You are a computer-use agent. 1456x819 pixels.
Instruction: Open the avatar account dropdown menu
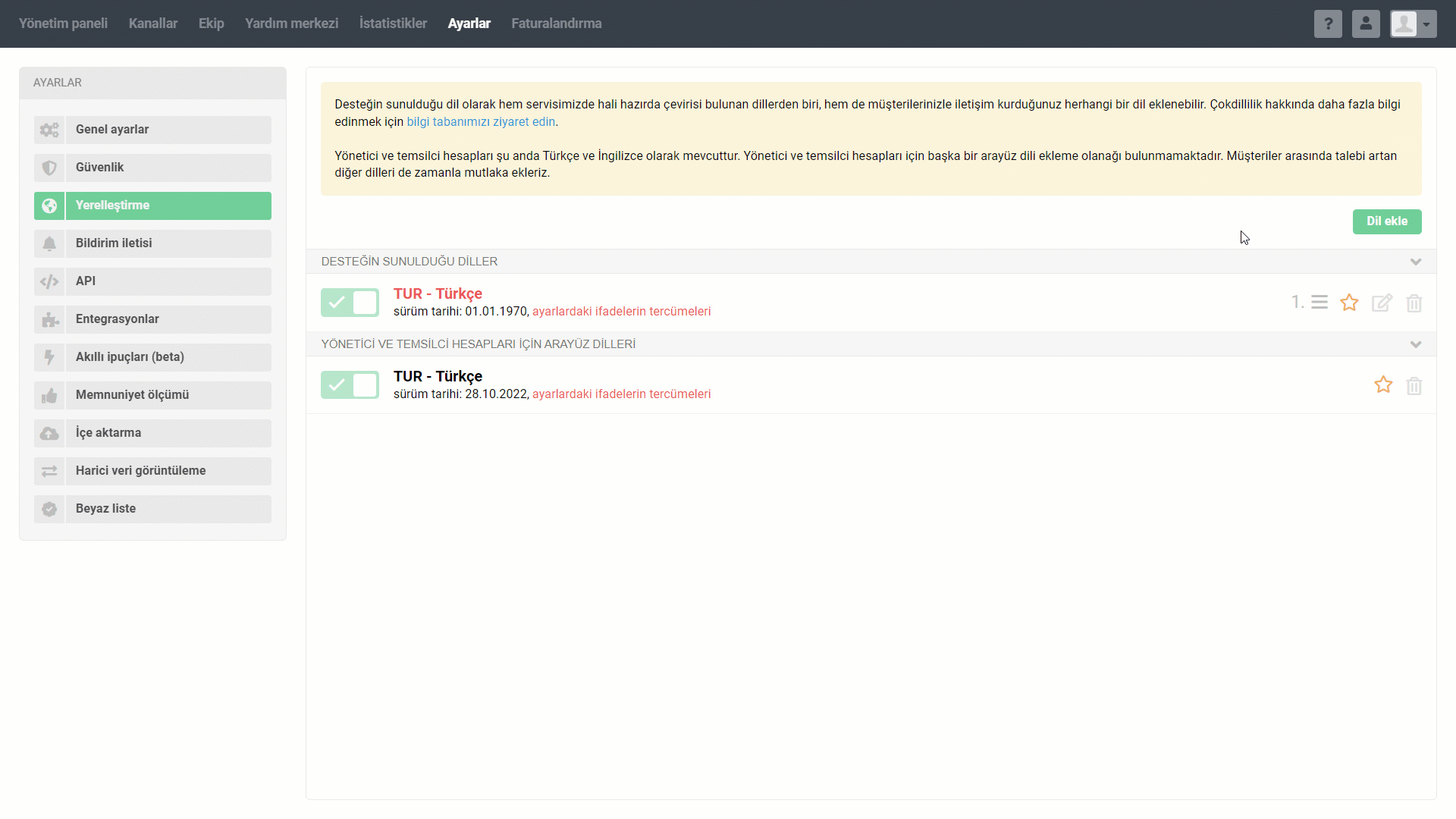coord(1413,24)
